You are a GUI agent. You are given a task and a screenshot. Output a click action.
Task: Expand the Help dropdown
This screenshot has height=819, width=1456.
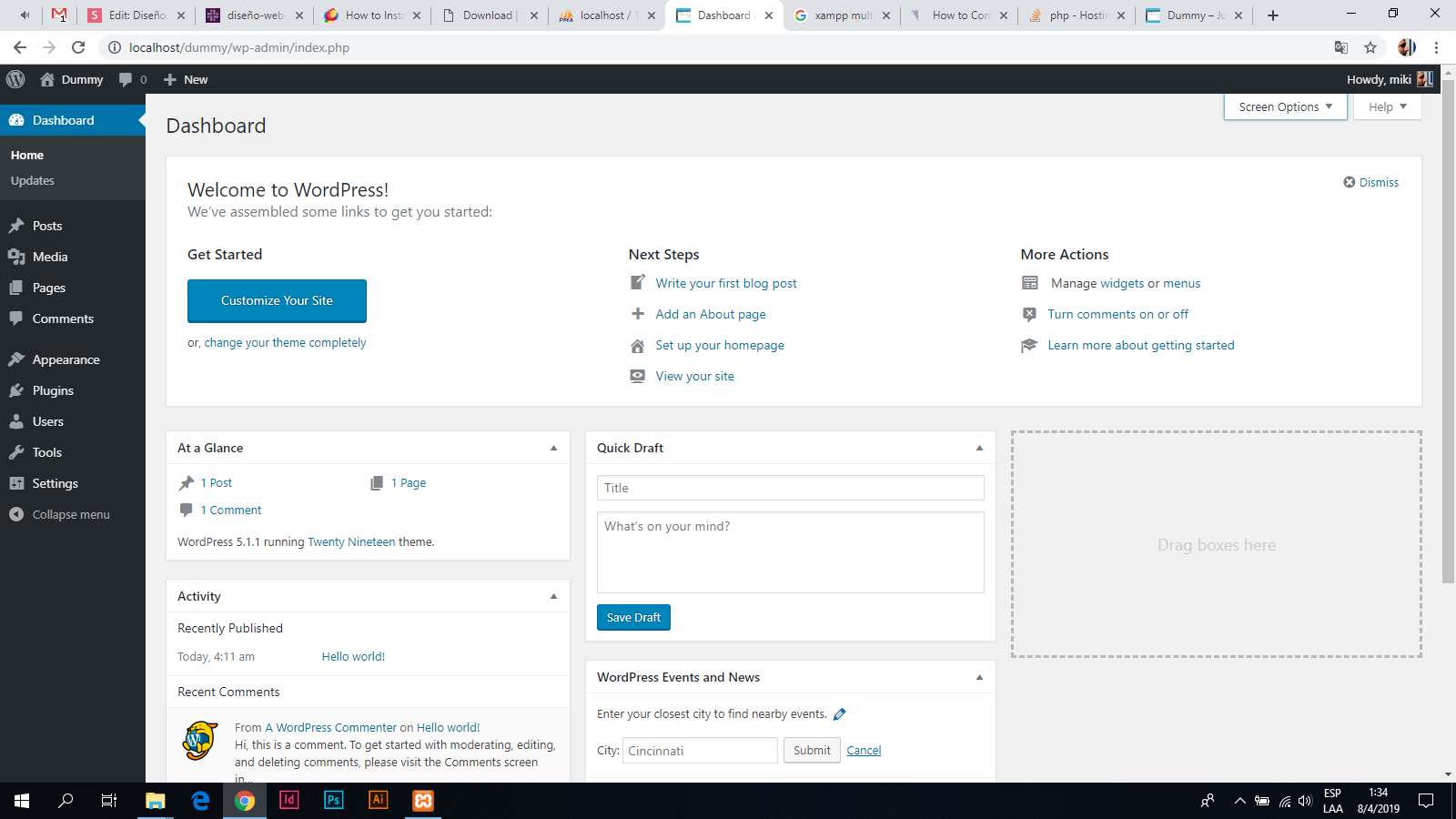point(1388,106)
